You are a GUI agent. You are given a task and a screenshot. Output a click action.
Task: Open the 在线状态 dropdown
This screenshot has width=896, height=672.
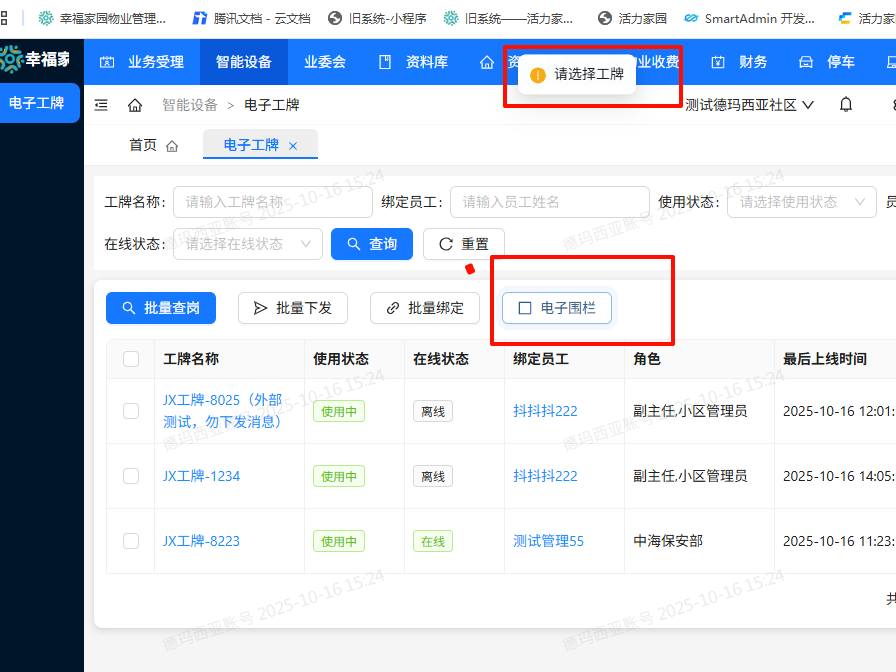click(x=247, y=243)
